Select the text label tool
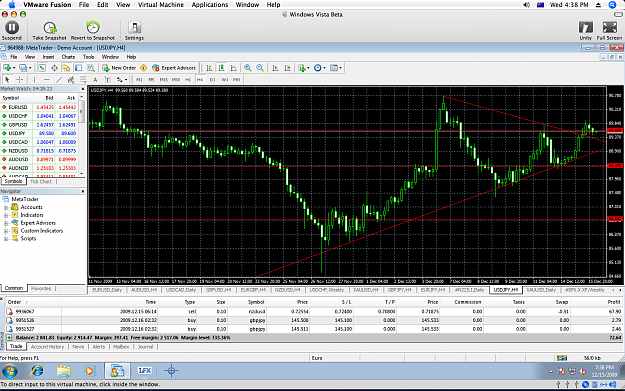This screenshot has height=391, width=625. pos(107,79)
